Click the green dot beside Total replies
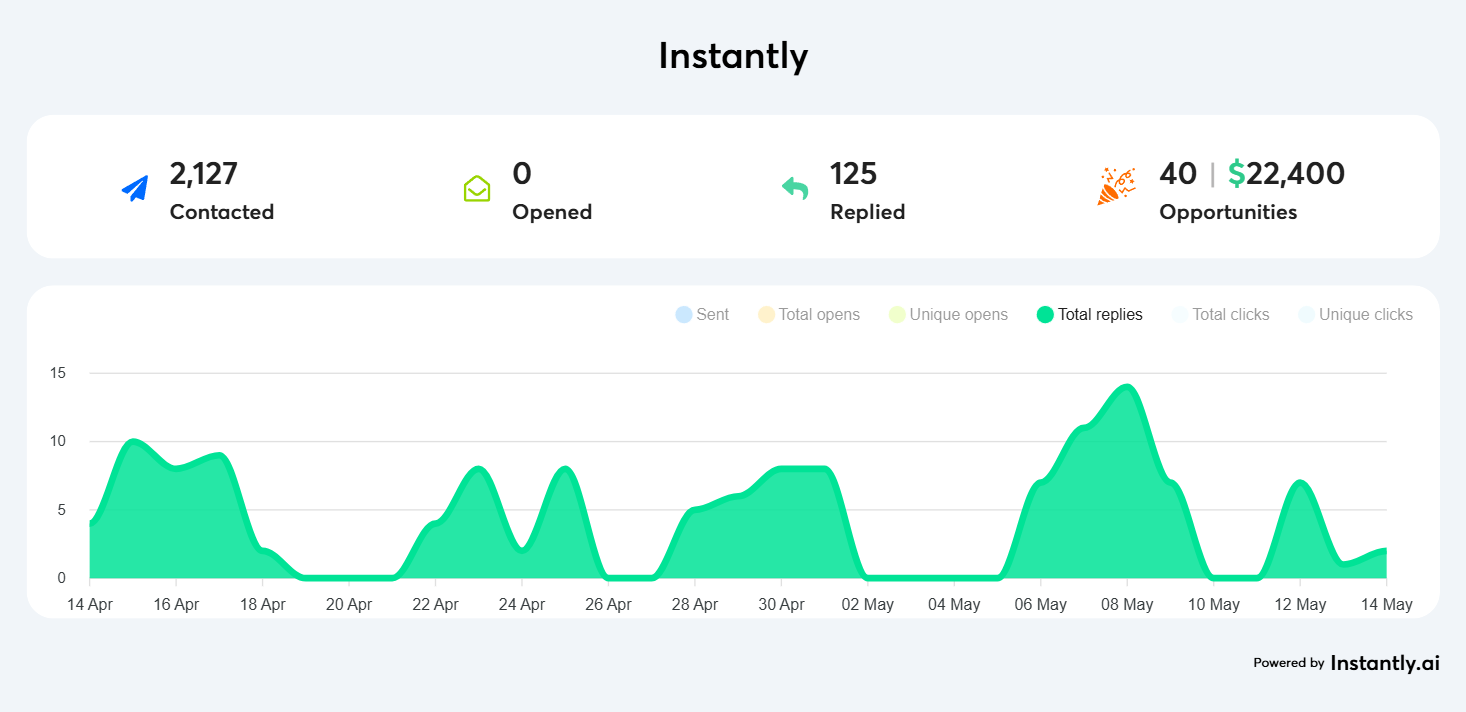Viewport: 1466px width, 712px height. pos(1044,314)
